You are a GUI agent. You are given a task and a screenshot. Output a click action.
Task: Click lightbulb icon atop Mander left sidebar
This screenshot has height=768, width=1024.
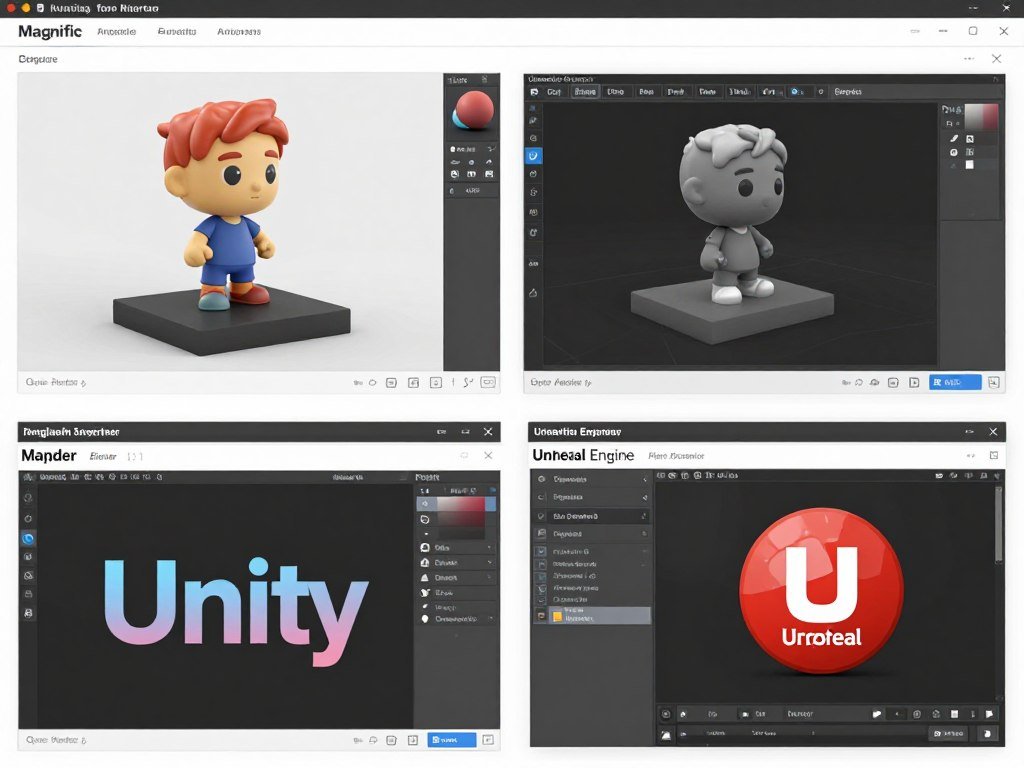pyautogui.click(x=28, y=498)
